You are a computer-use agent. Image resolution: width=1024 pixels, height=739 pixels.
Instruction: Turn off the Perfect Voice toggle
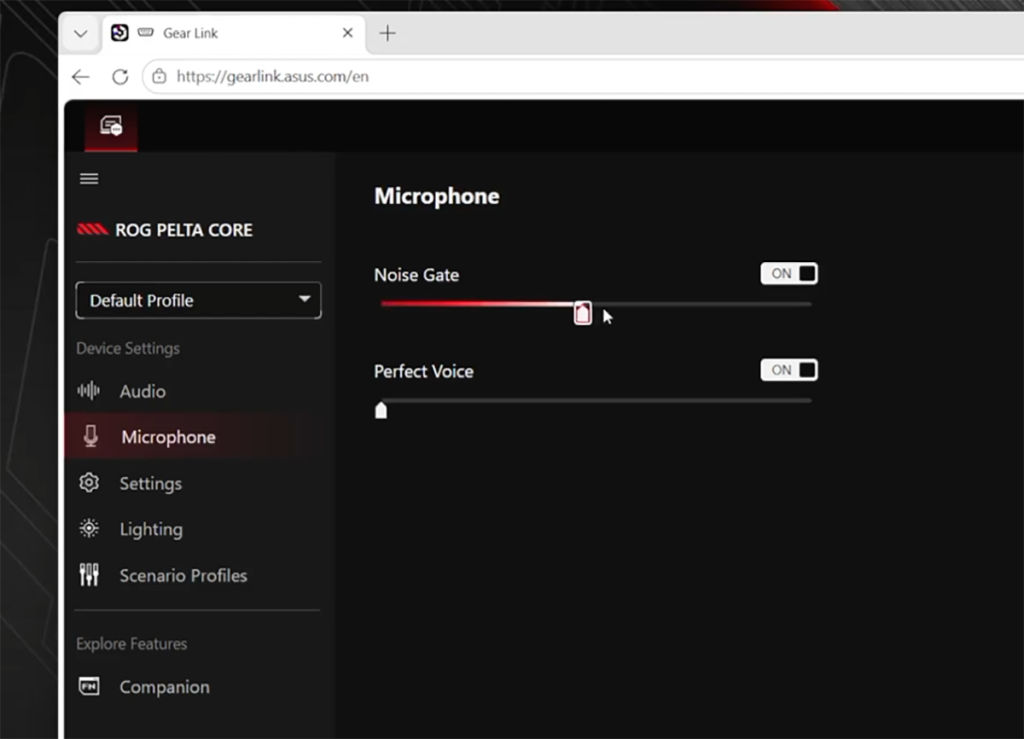point(789,370)
